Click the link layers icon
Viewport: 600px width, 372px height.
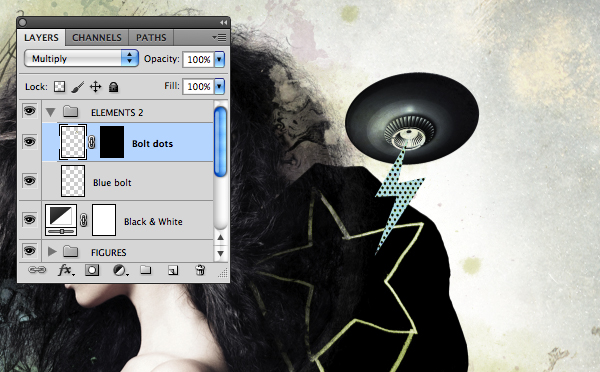pos(37,270)
